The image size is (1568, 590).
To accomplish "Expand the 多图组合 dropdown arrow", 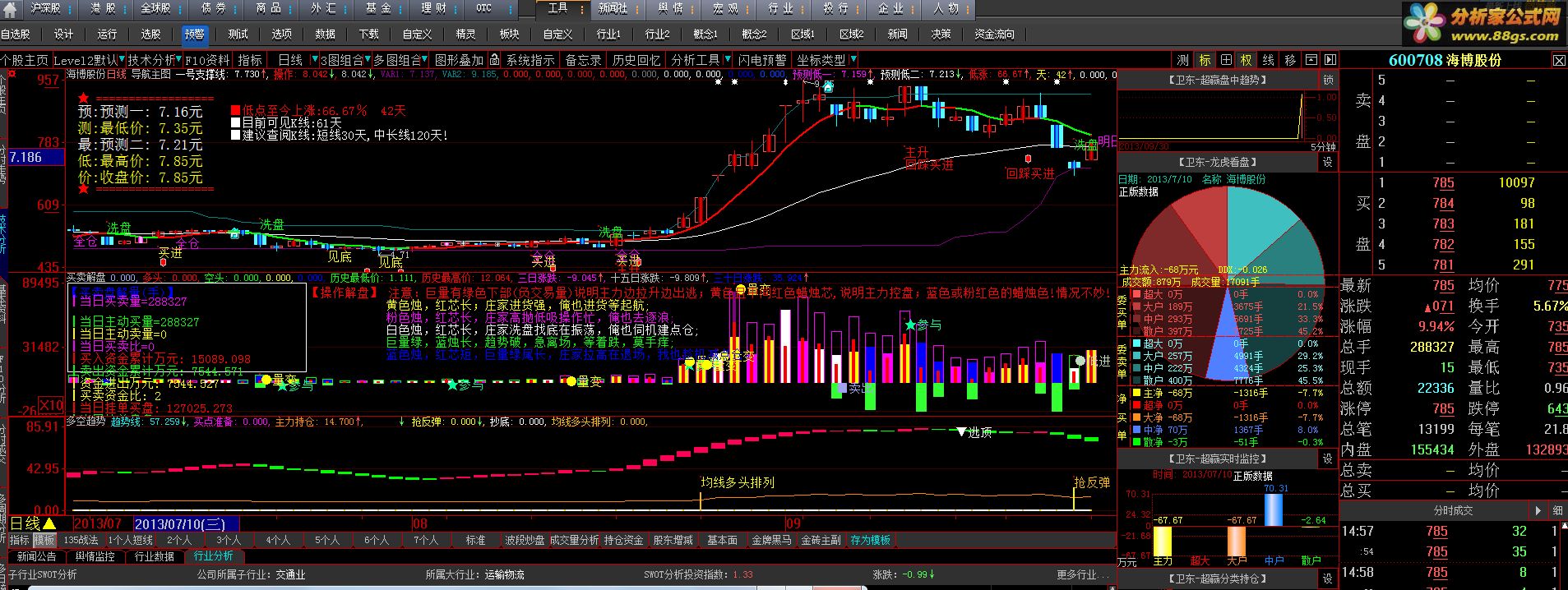I will pos(425,60).
